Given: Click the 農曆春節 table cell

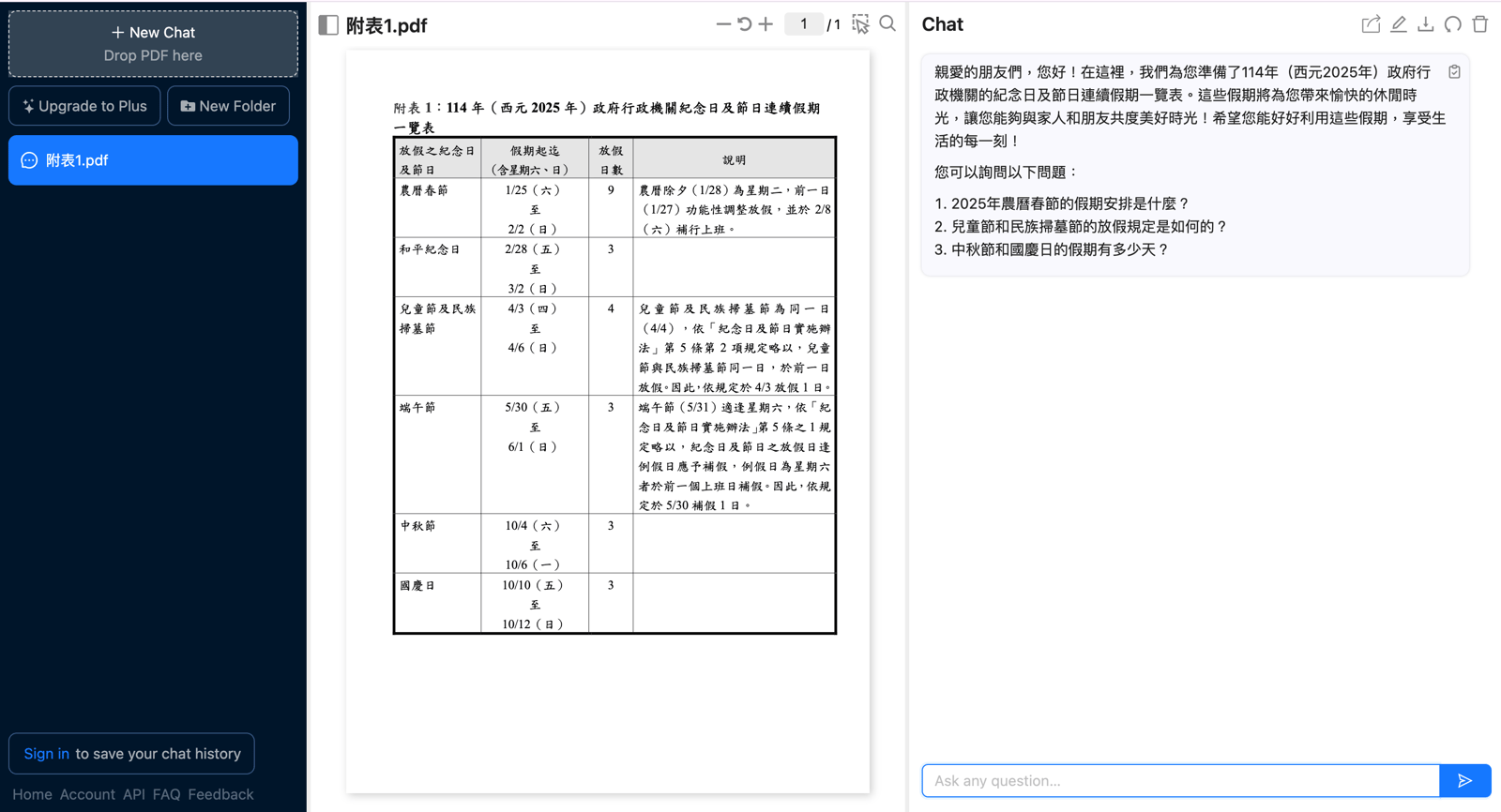Looking at the screenshot, I should (438, 208).
